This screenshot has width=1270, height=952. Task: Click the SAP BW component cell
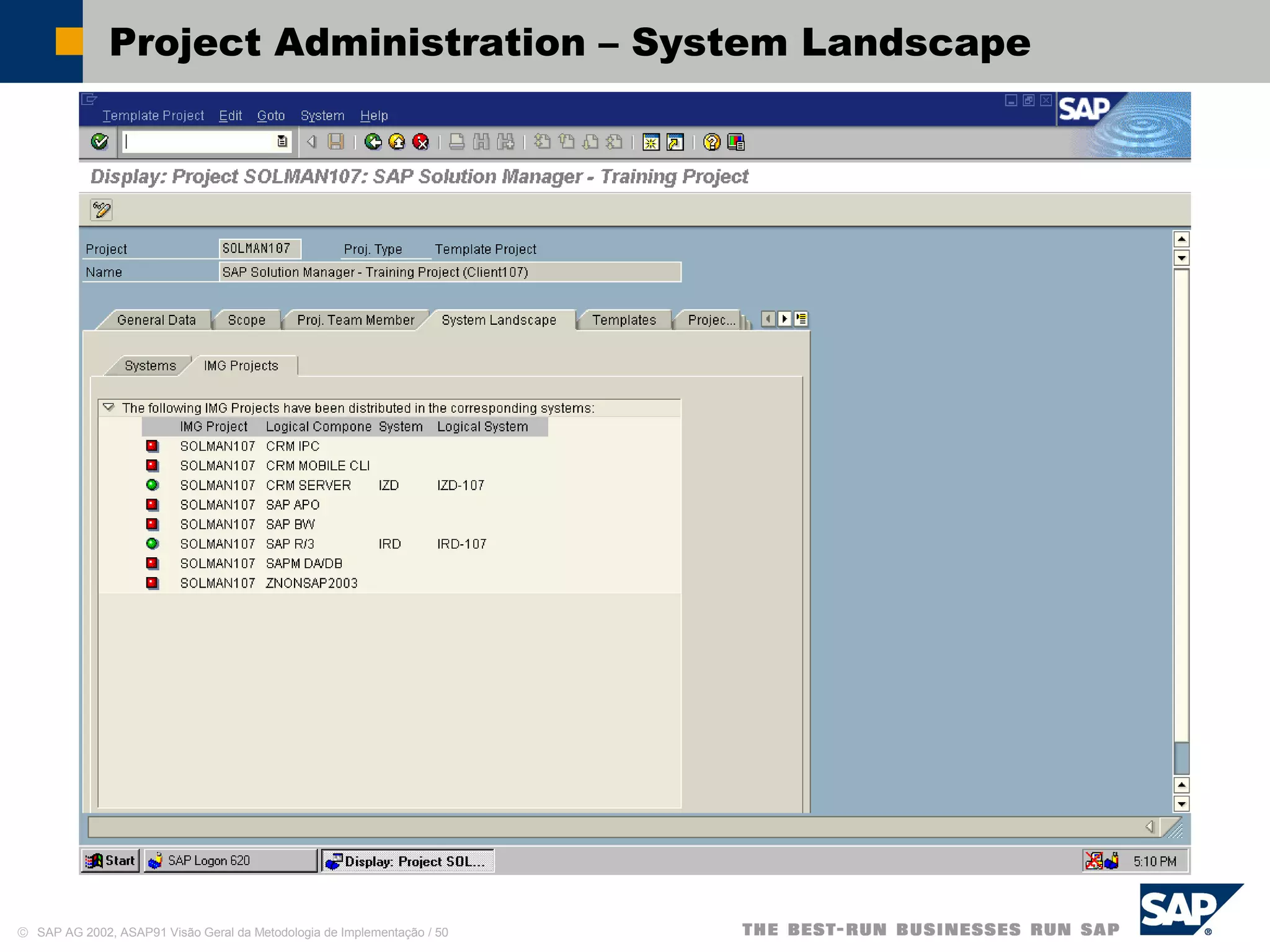tap(290, 524)
